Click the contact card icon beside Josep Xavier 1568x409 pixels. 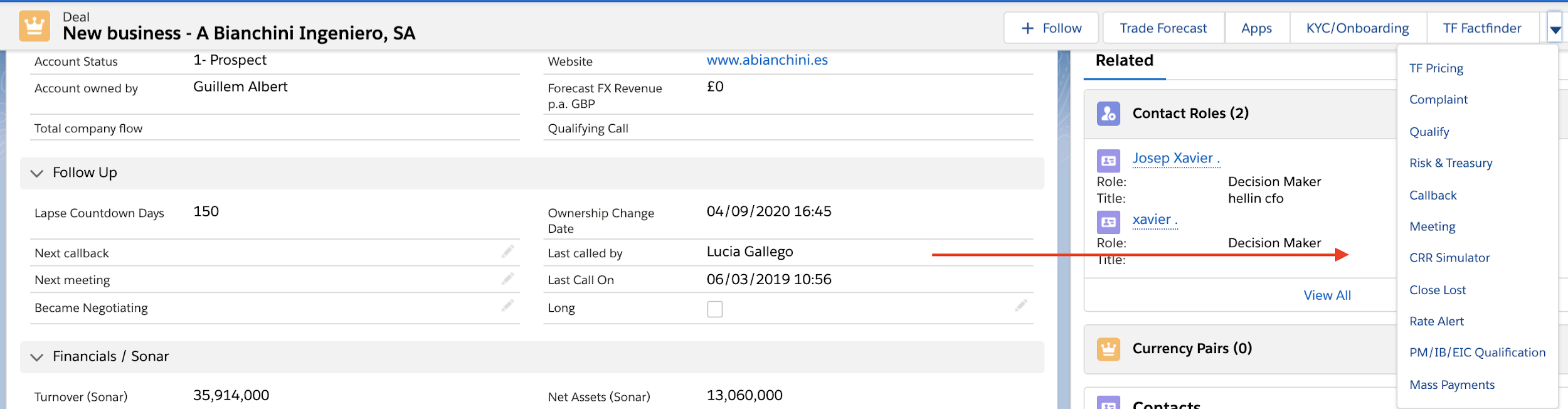pyautogui.click(x=1108, y=161)
